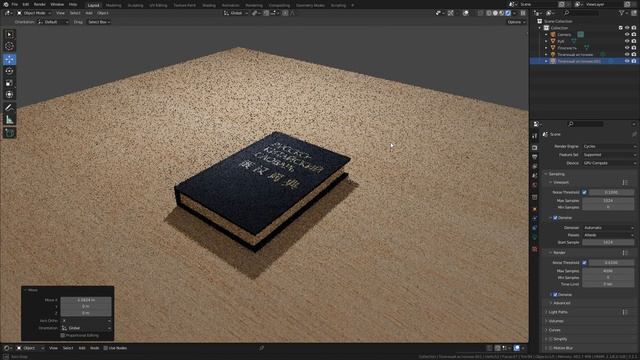Switch to solid viewport shading
Viewport: 640px width, 360px height.
496,13
